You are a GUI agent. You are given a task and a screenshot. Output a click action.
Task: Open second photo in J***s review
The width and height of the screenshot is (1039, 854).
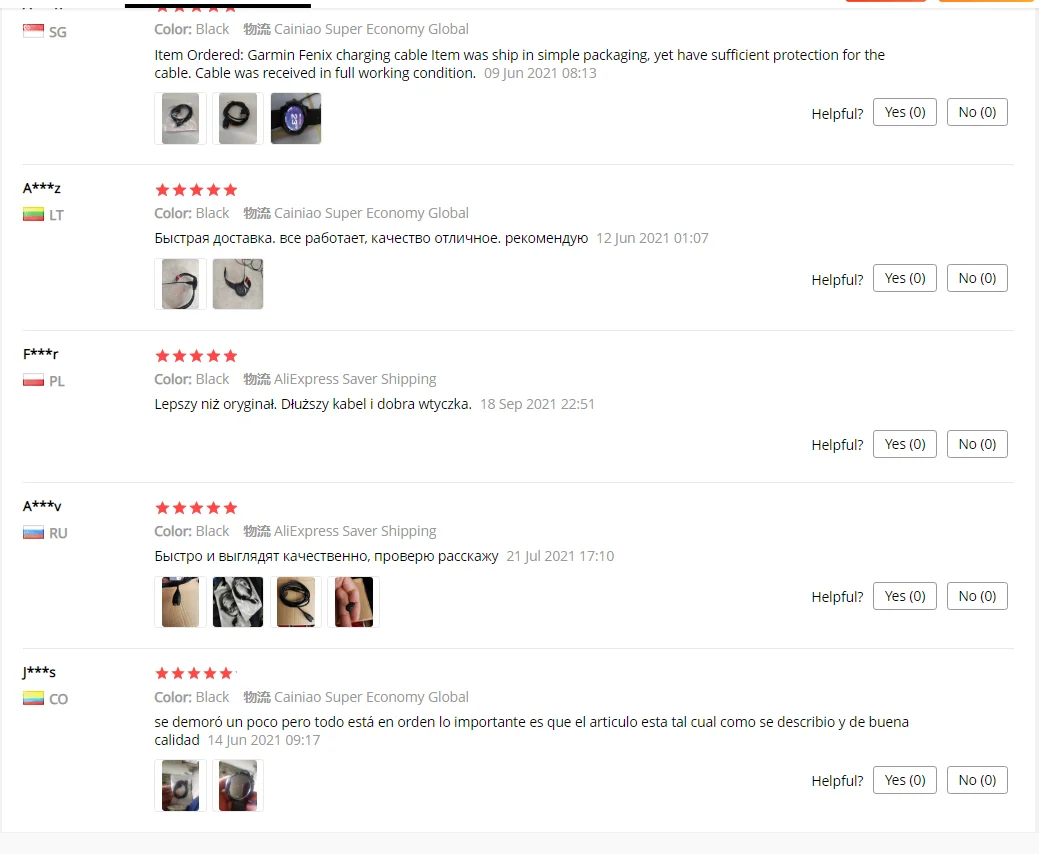click(x=238, y=785)
